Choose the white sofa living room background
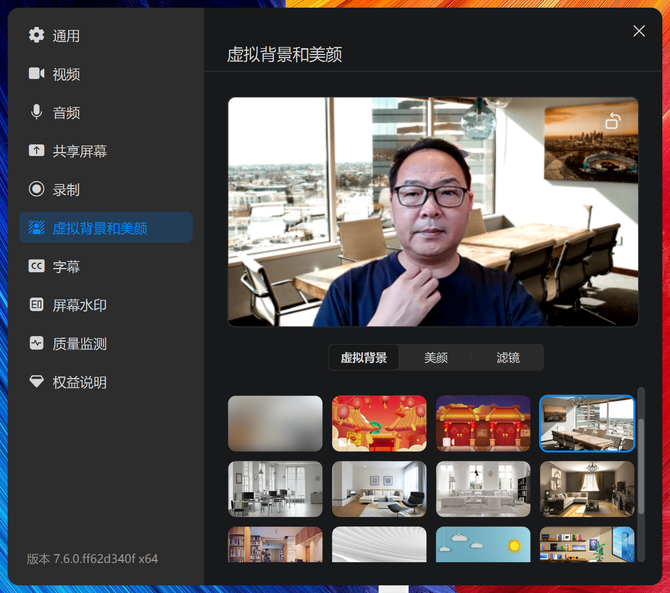The height and width of the screenshot is (593, 670). [483, 489]
